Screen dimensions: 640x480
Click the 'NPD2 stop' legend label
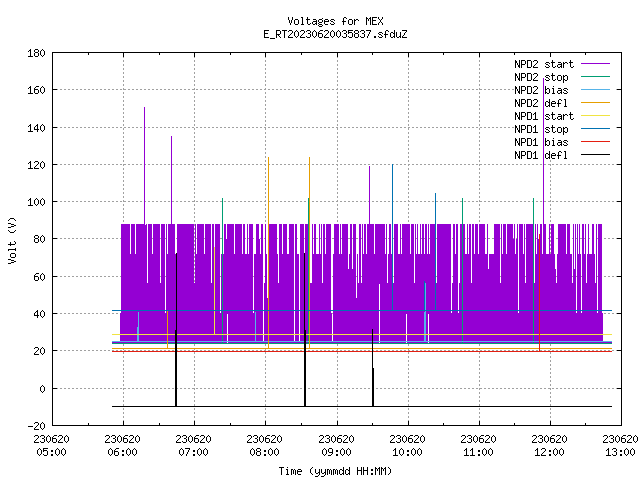[x=541, y=77]
